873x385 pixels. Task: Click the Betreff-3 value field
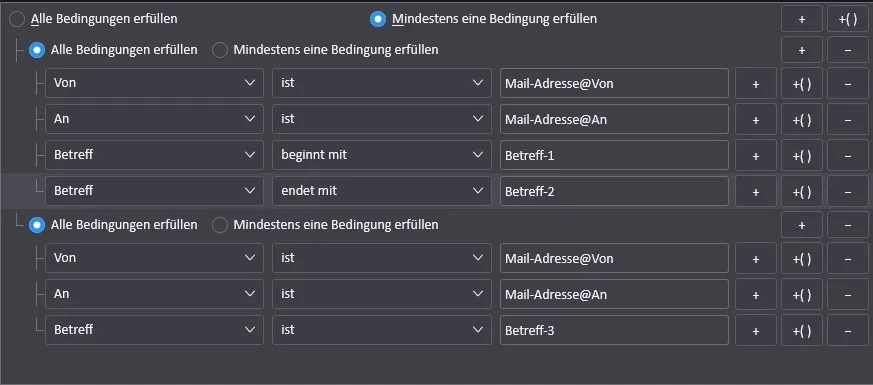[614, 330]
